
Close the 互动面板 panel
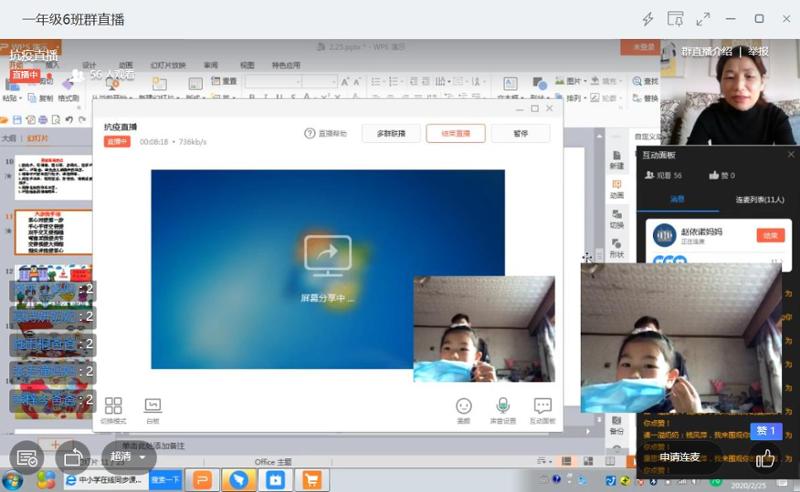coord(791,154)
